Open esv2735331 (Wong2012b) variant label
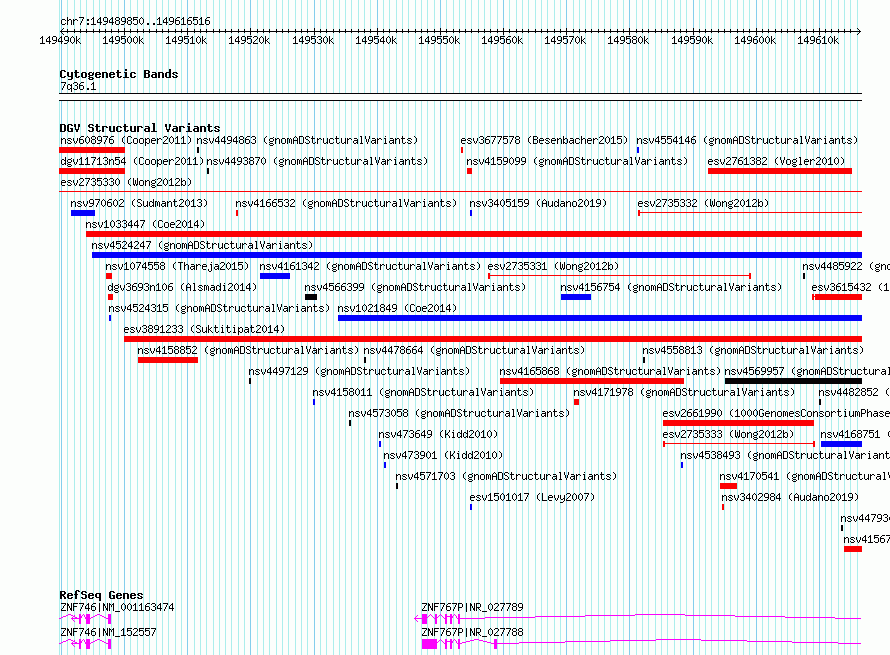This screenshot has height=655, width=890. tap(553, 266)
